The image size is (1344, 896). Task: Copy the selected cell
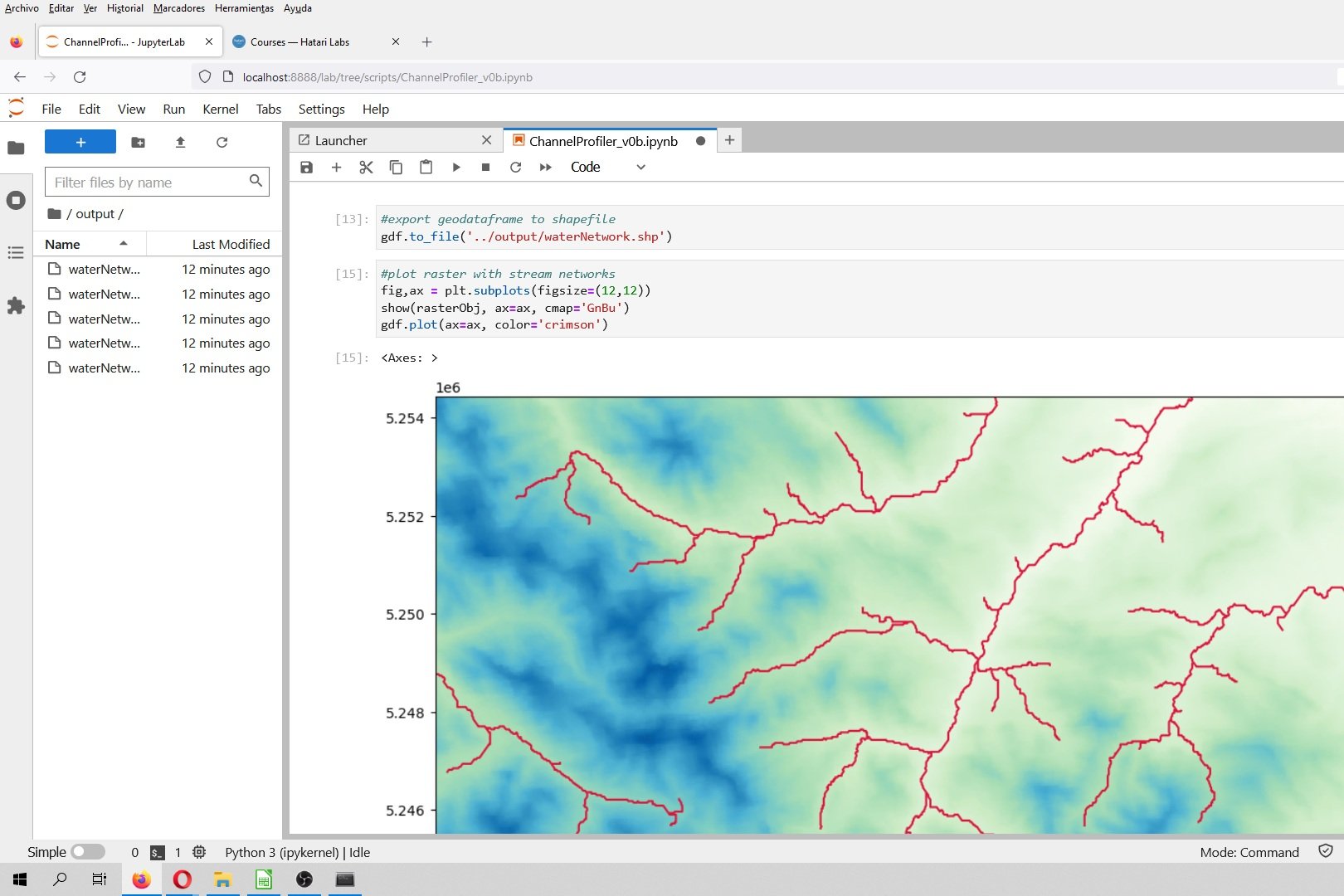(396, 167)
